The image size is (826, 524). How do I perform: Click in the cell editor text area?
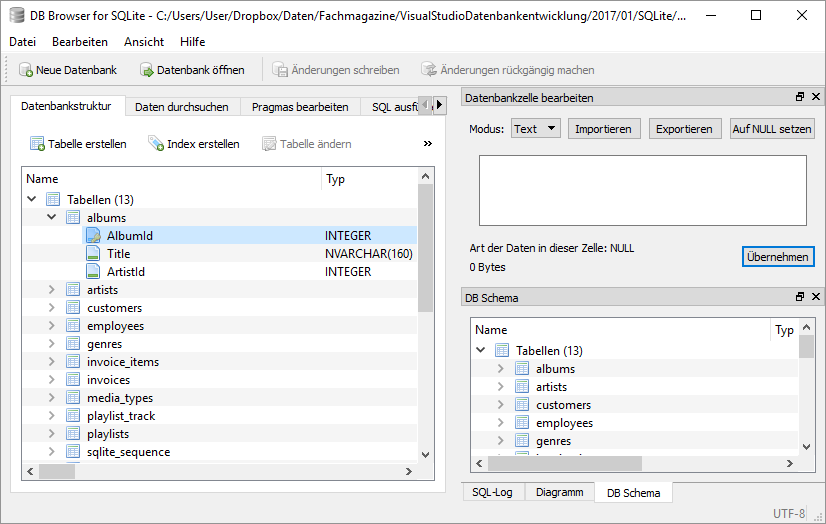643,190
